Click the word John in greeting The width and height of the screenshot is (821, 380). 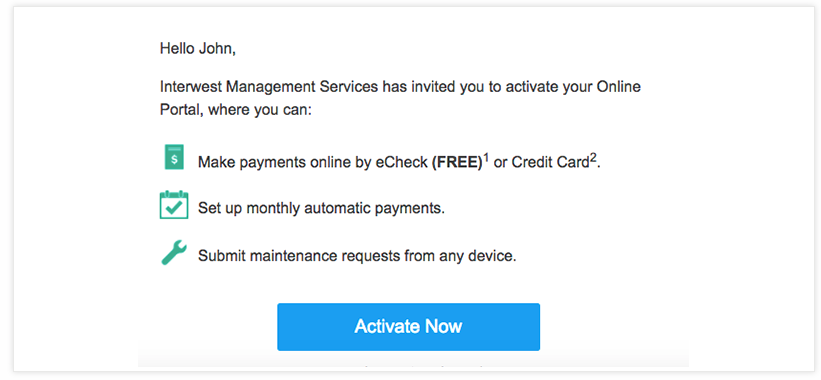pyautogui.click(x=217, y=49)
